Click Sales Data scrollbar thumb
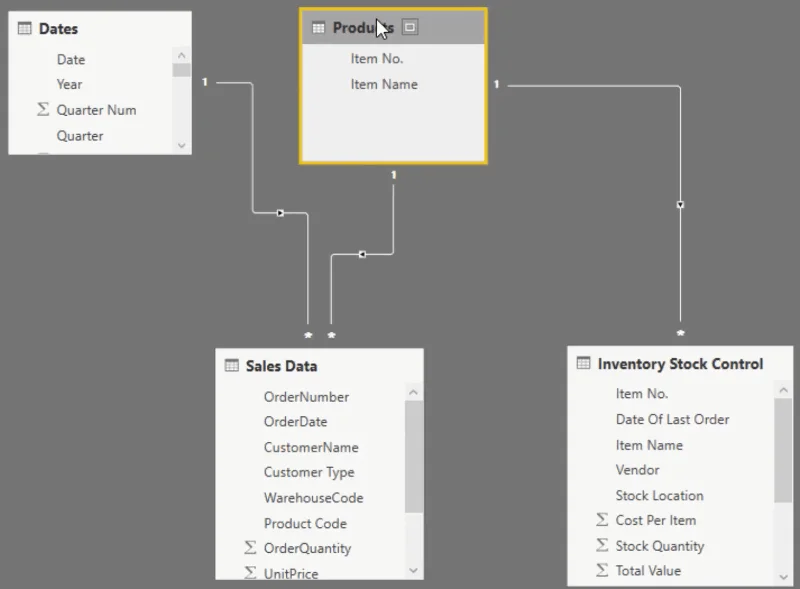800x589 pixels. [x=414, y=457]
